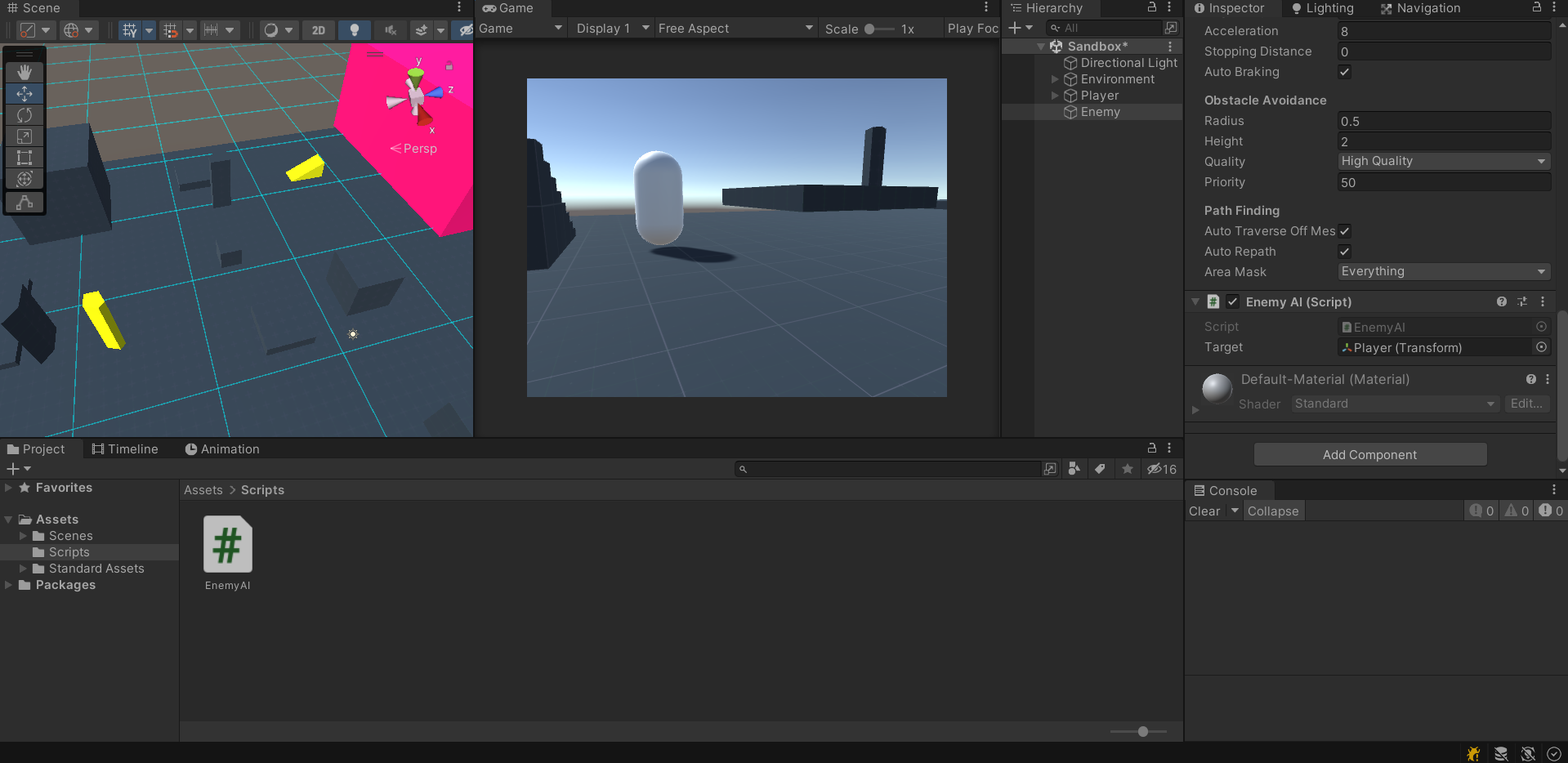Image resolution: width=1568 pixels, height=763 pixels.
Task: Toggle grid snapping magnet icon
Action: [170, 30]
